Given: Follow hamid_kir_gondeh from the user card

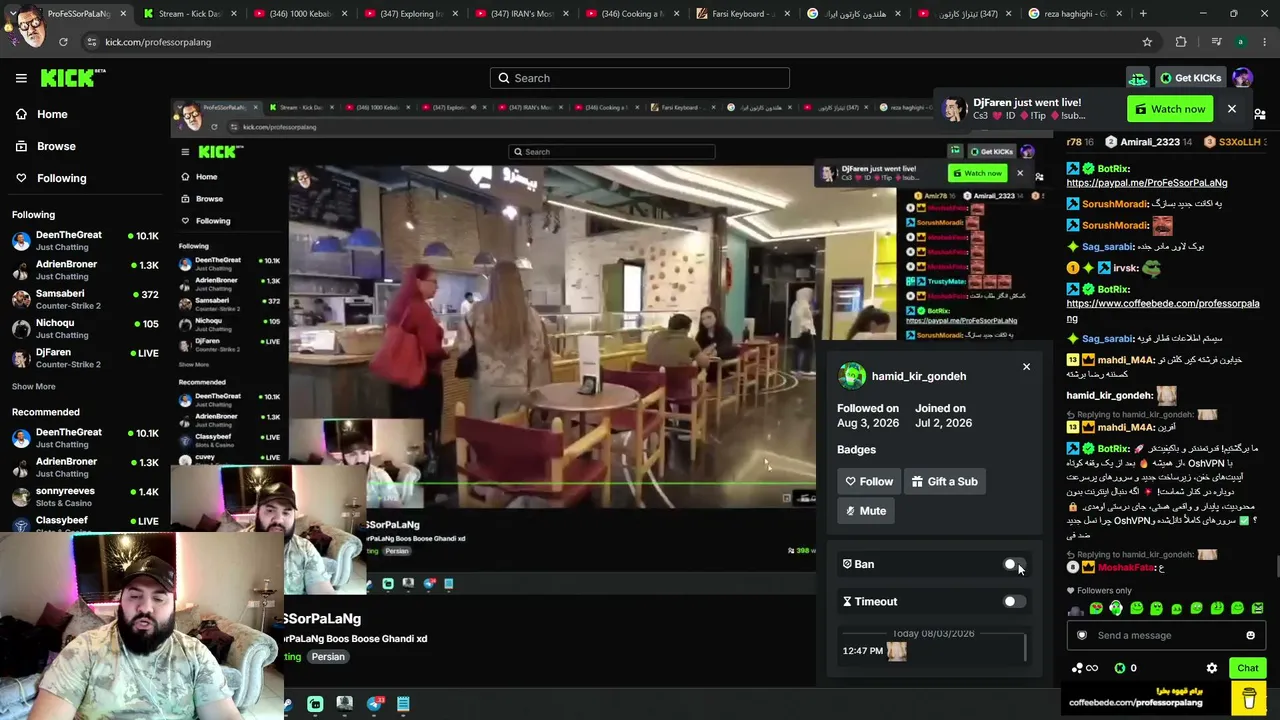Looking at the screenshot, I should click(x=869, y=482).
